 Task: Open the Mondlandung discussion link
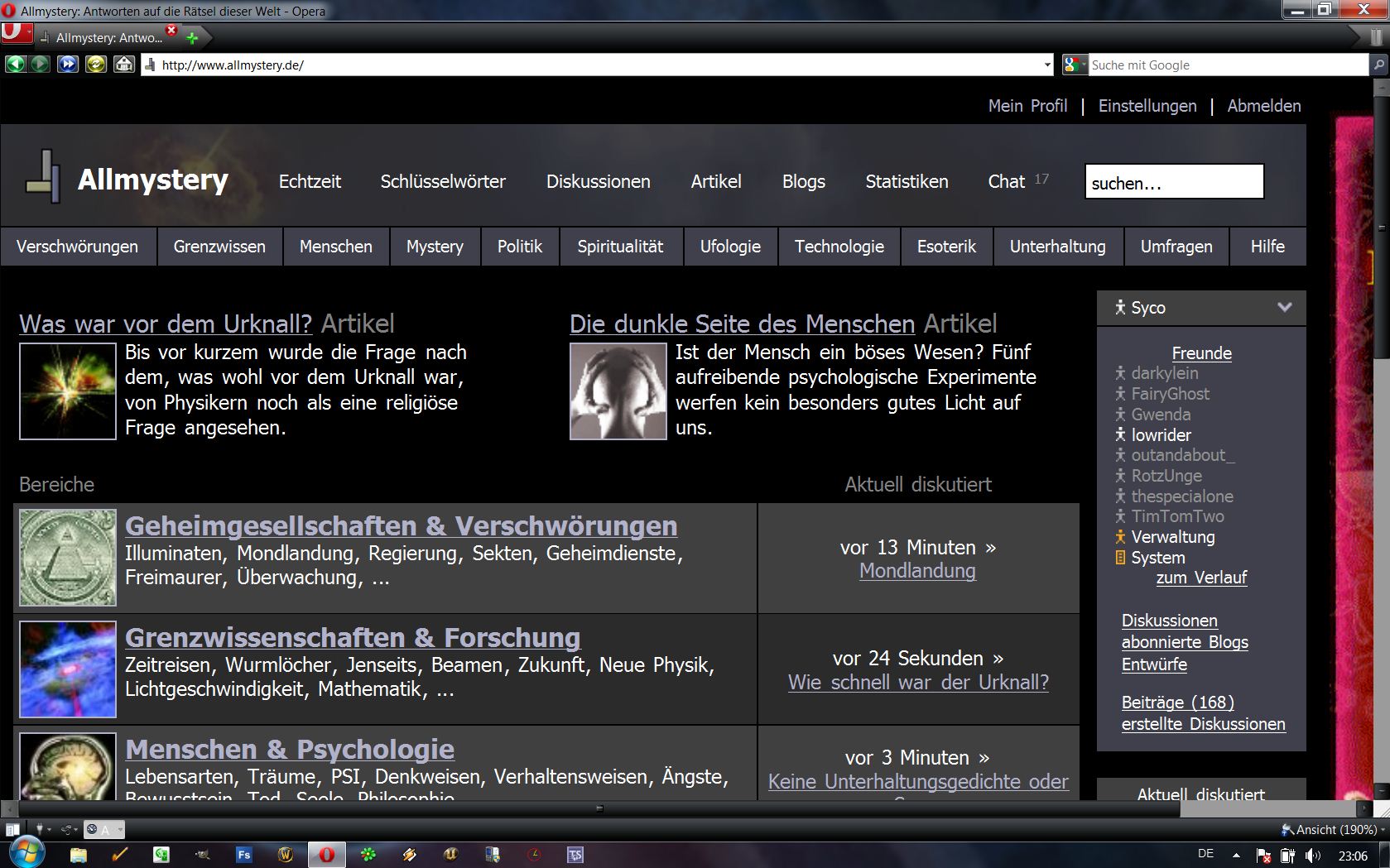[917, 571]
